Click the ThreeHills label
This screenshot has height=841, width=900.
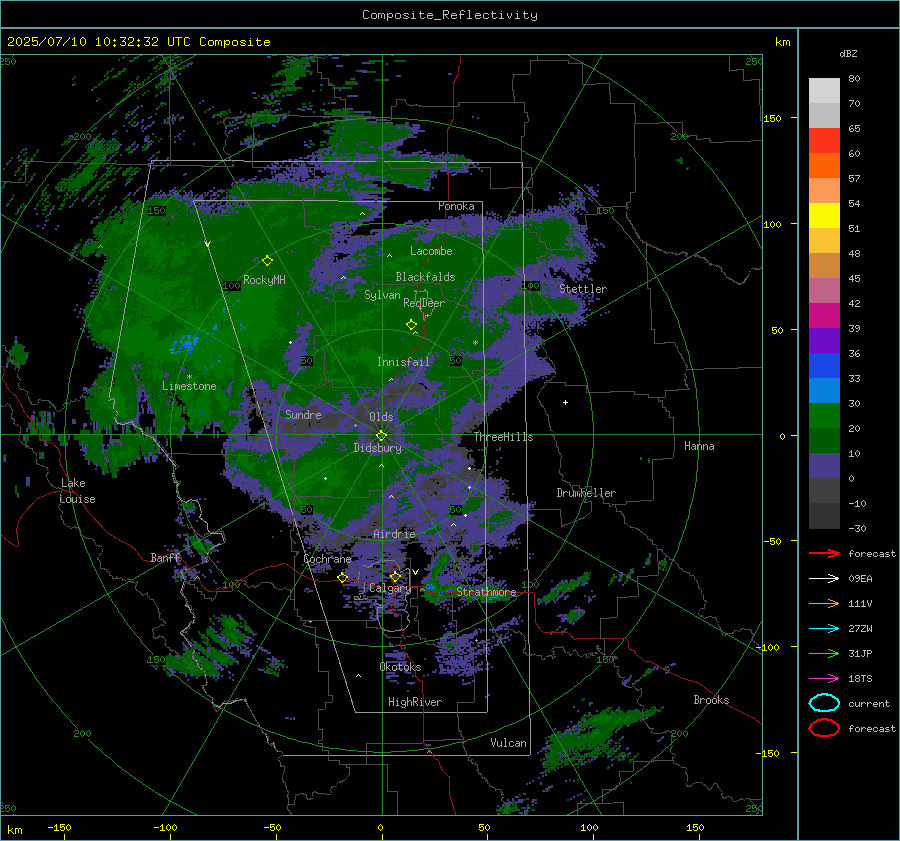503,437
